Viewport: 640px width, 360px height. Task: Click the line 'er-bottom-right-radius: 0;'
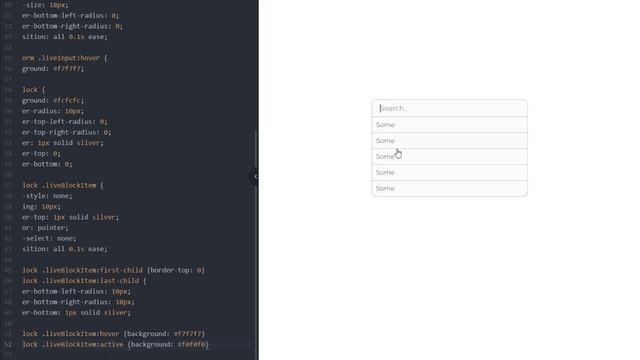pyautogui.click(x=72, y=26)
